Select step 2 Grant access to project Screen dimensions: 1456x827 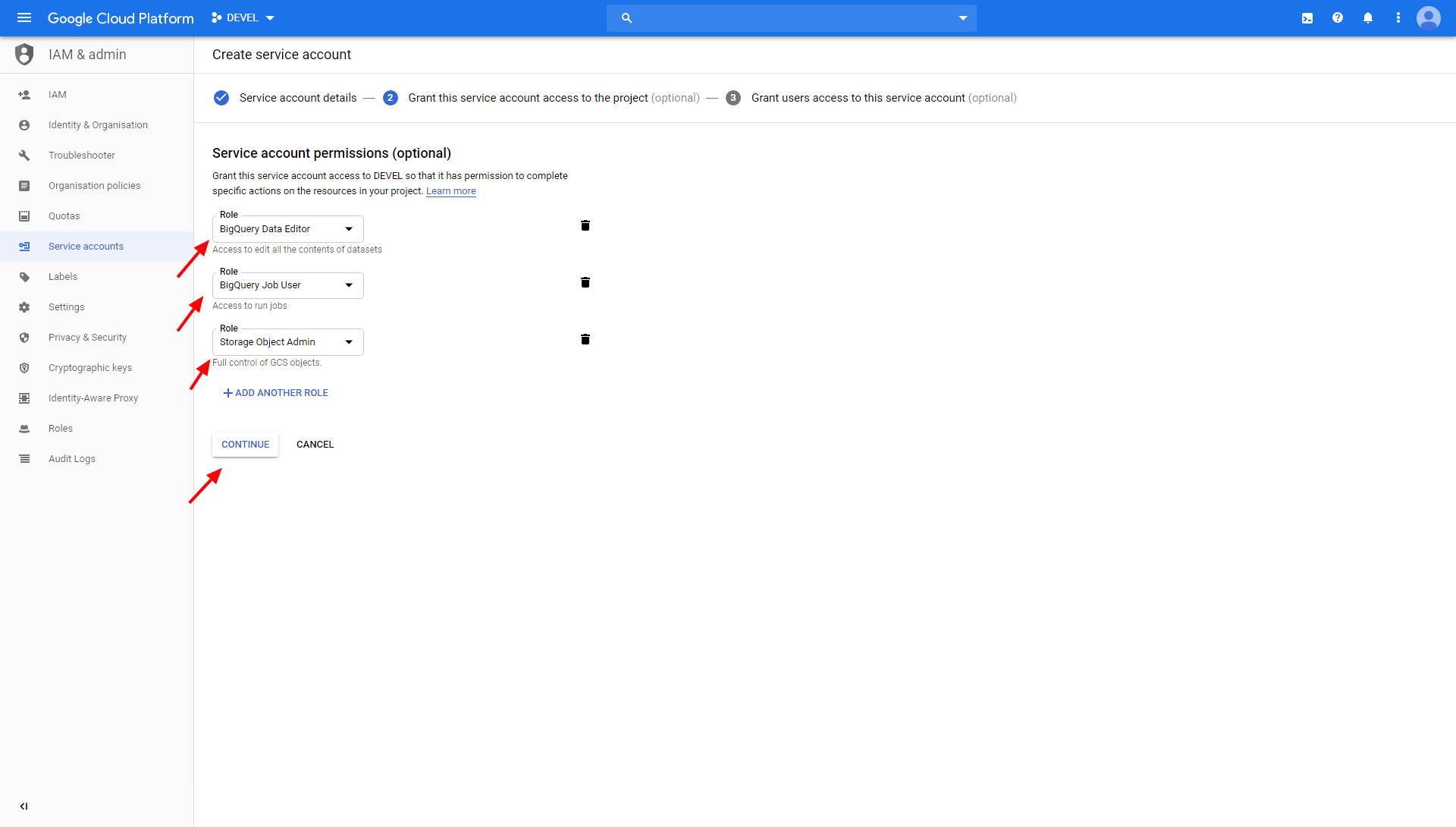541,98
